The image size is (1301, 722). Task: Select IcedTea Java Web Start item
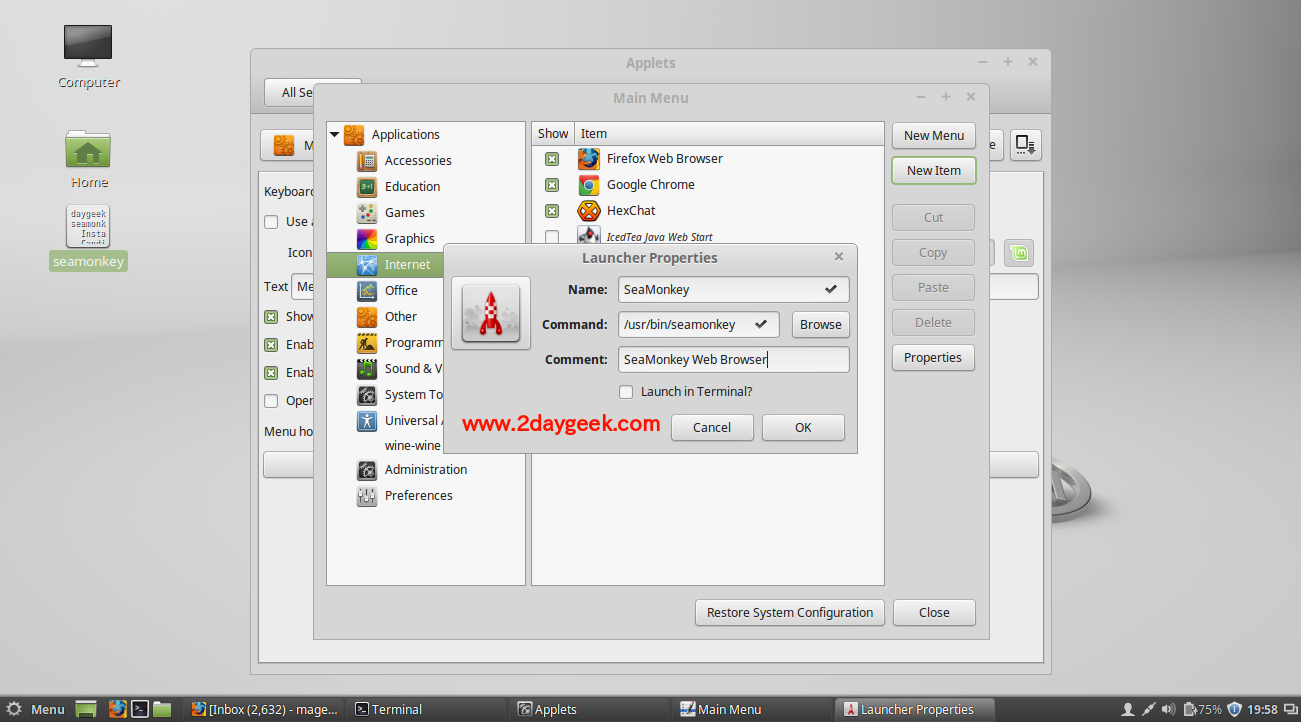click(660, 237)
